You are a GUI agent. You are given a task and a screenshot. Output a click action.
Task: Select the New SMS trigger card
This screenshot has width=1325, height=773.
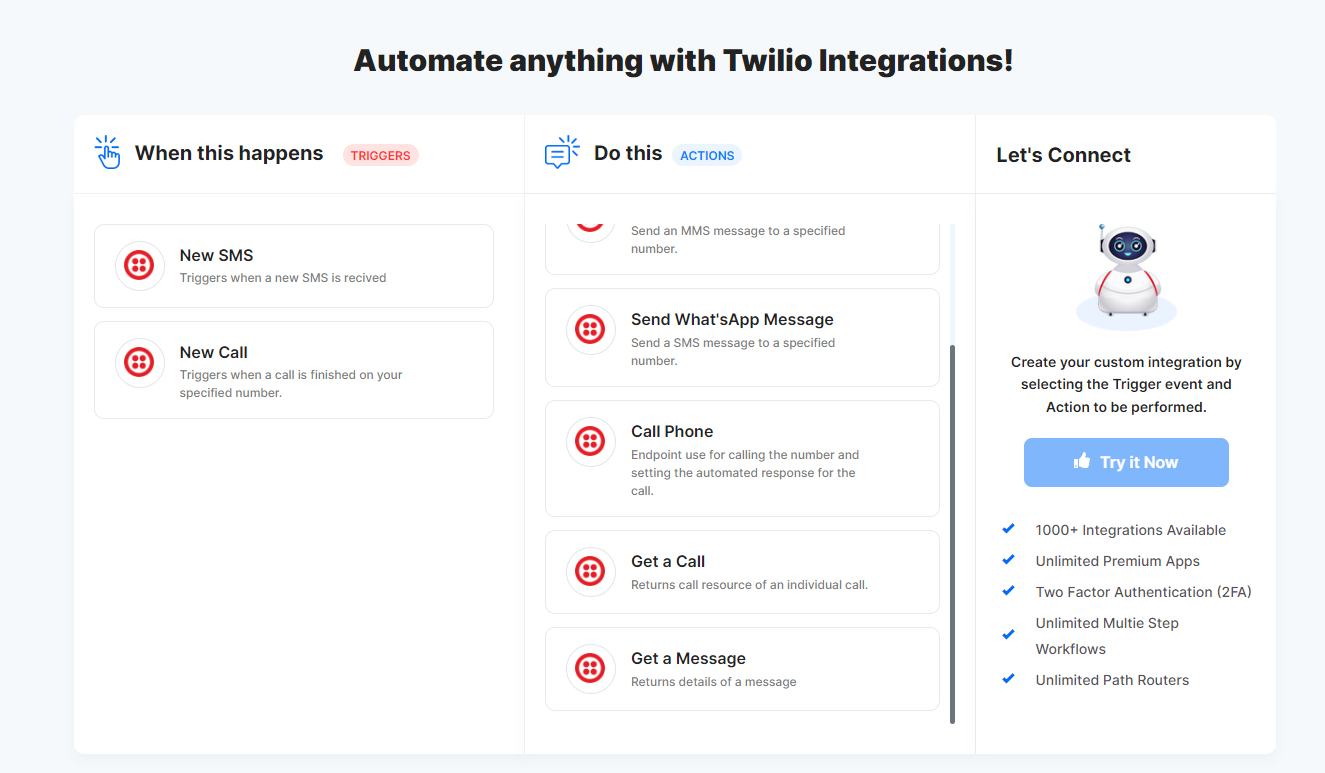294,266
